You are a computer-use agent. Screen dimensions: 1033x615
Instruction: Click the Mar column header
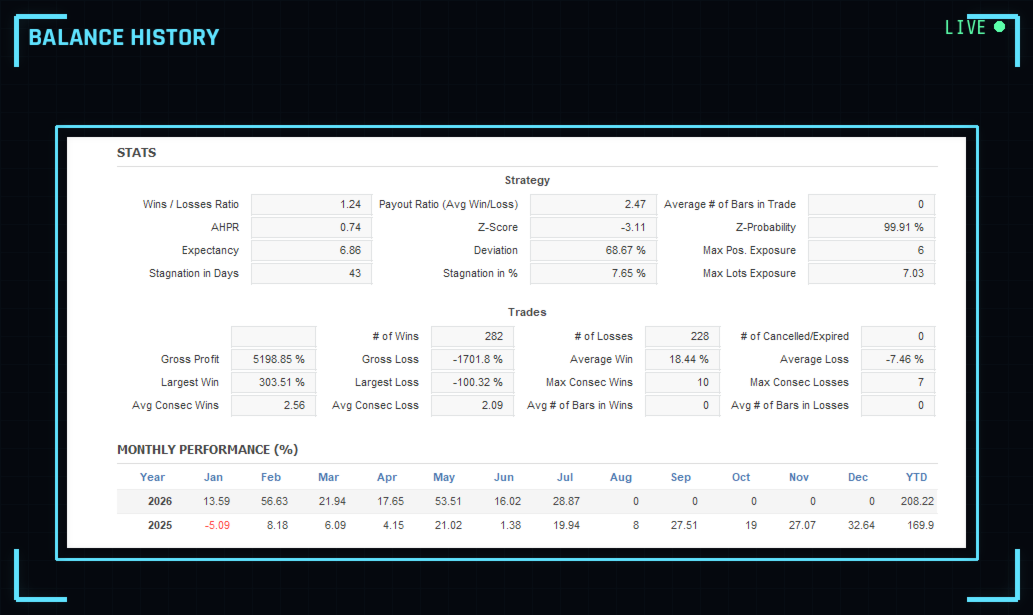328,477
